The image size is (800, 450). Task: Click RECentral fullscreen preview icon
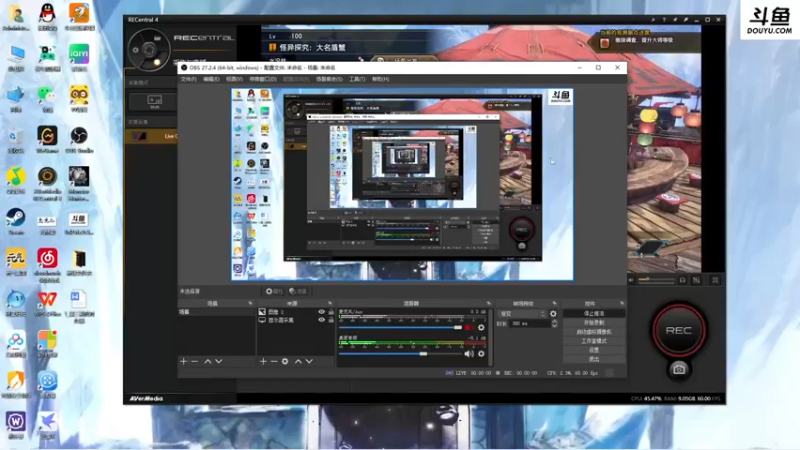(x=715, y=280)
